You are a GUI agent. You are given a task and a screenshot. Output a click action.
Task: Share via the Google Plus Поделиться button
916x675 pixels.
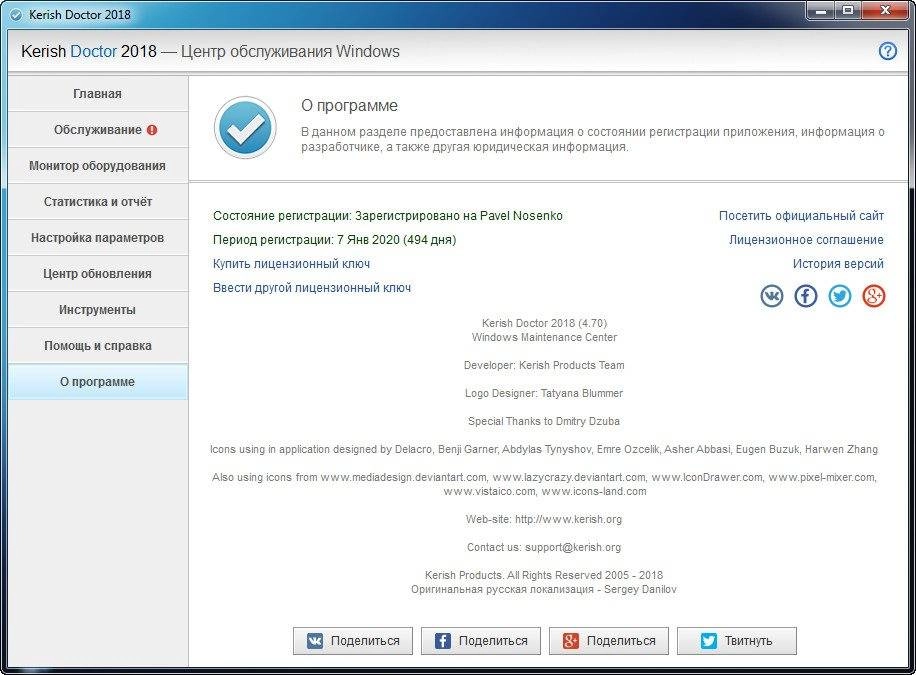[x=609, y=641]
